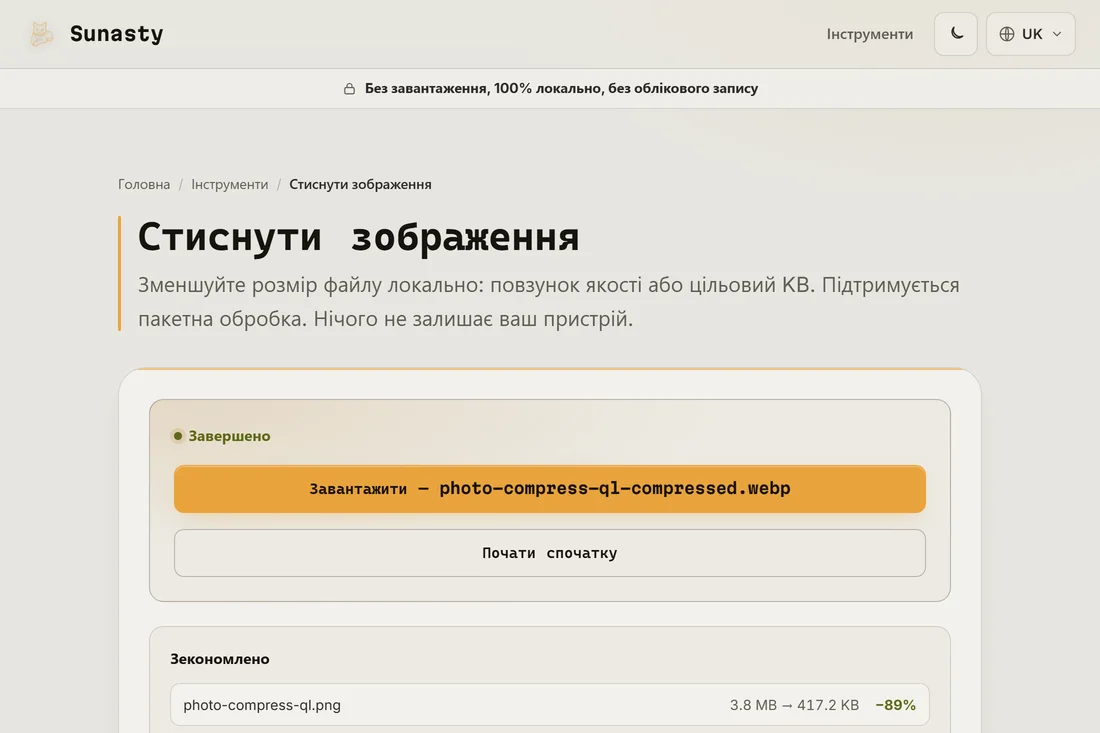
Task: Click the lock icon in the privacy banner
Action: 349,88
